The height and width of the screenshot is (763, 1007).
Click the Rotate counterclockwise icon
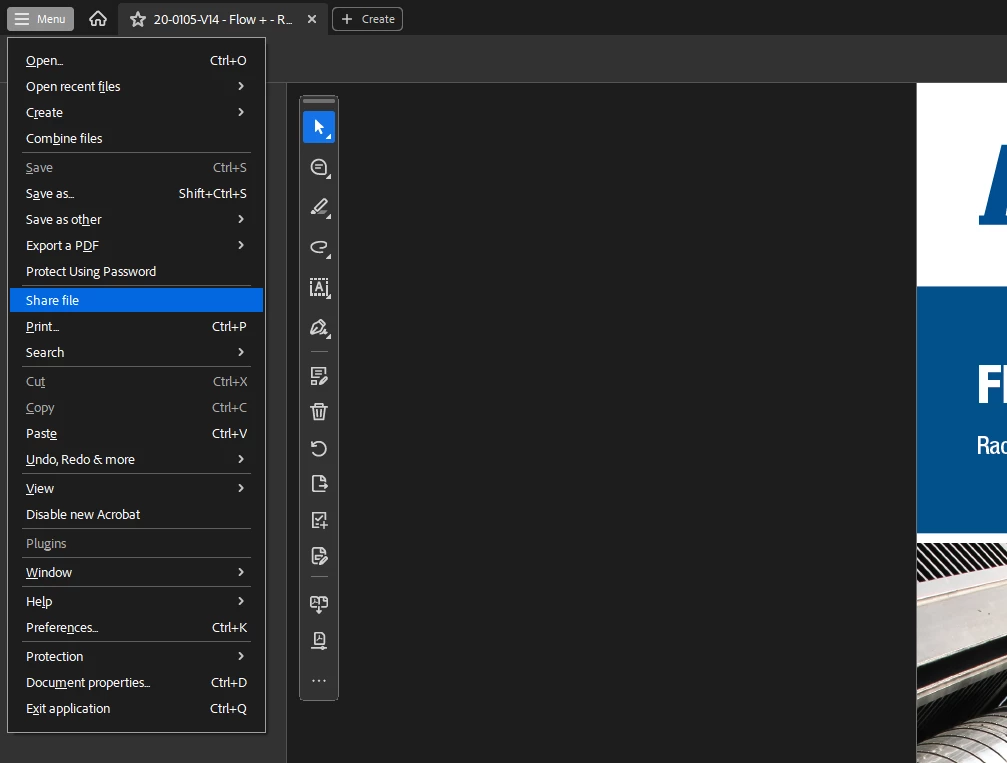click(x=319, y=448)
